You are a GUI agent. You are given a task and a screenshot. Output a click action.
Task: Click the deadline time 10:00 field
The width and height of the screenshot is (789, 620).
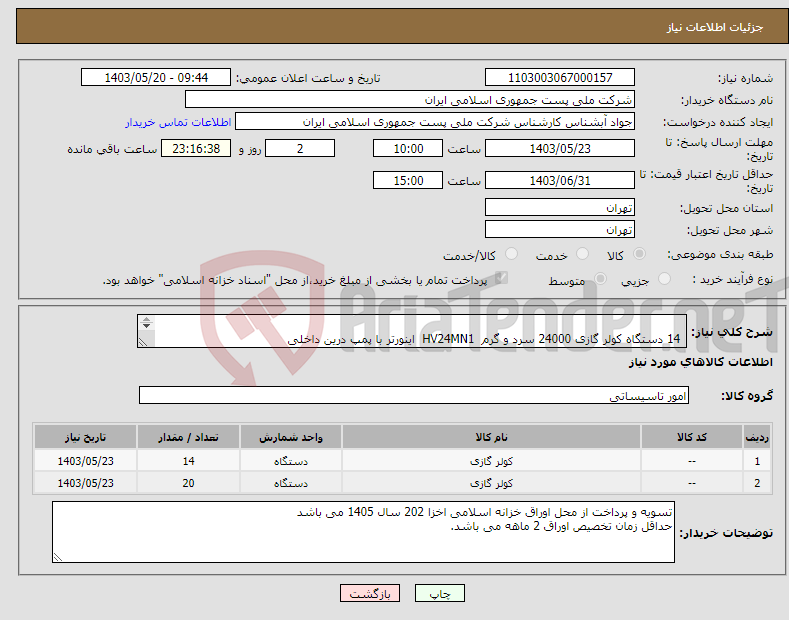pos(408,148)
